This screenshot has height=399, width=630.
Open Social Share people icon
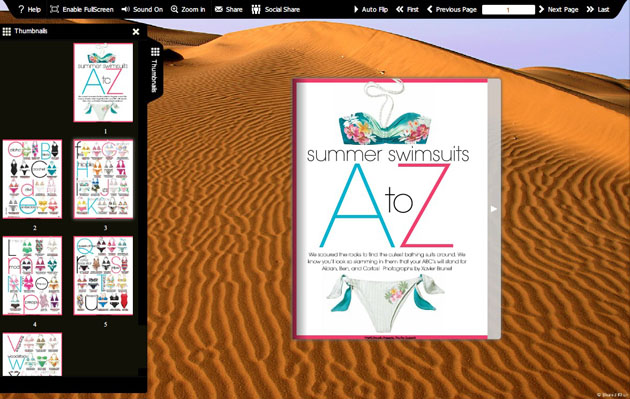256,9
